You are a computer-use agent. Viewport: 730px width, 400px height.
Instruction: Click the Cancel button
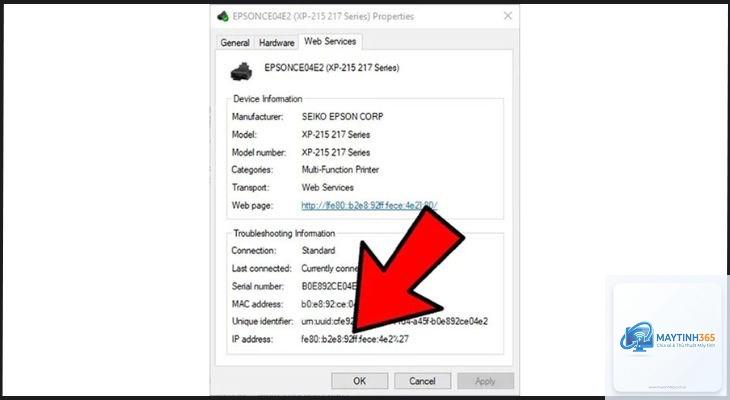click(422, 381)
